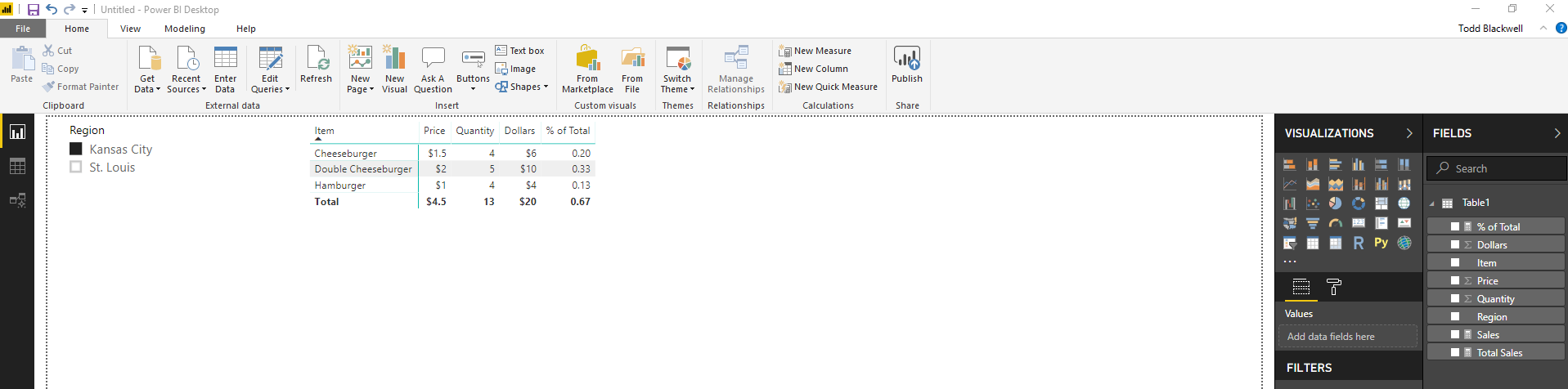1568x389 pixels.
Task: Pick the ribbon chart visual
Action: 1404,184
